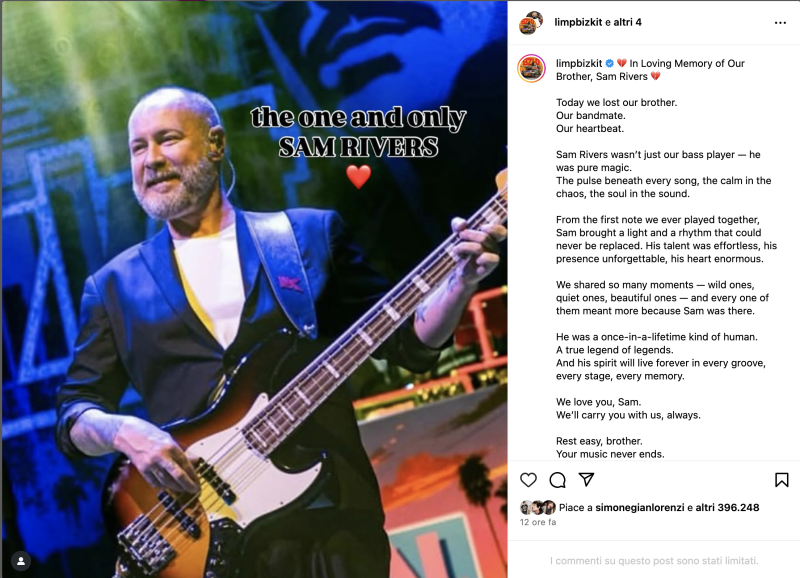Show tagged people icon on the photo
Image resolution: width=800 pixels, height=578 pixels.
pyautogui.click(x=21, y=561)
